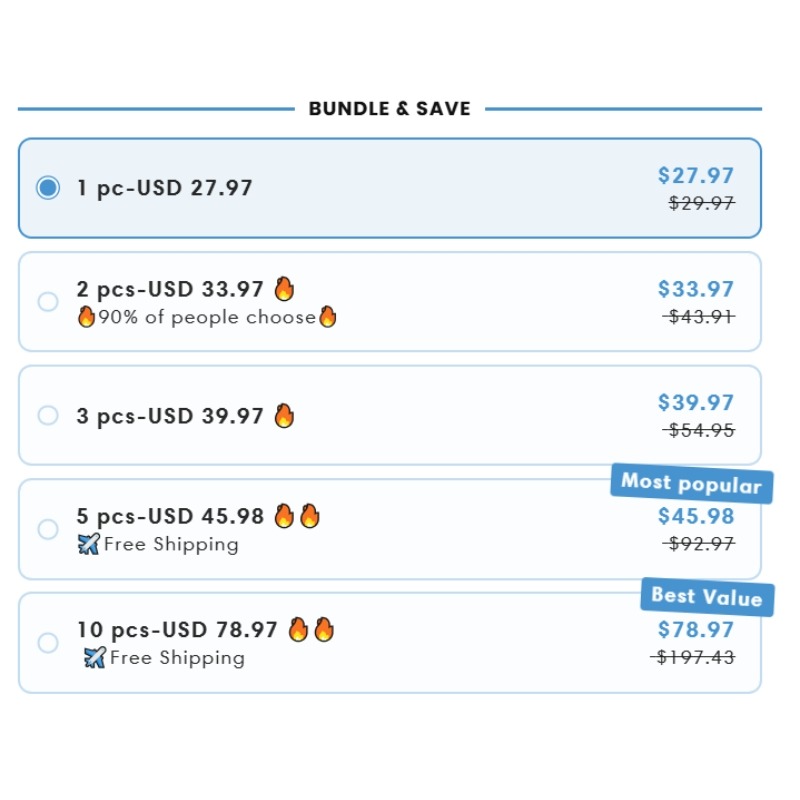
Task: Click the $27.97 sale price
Action: (696, 176)
